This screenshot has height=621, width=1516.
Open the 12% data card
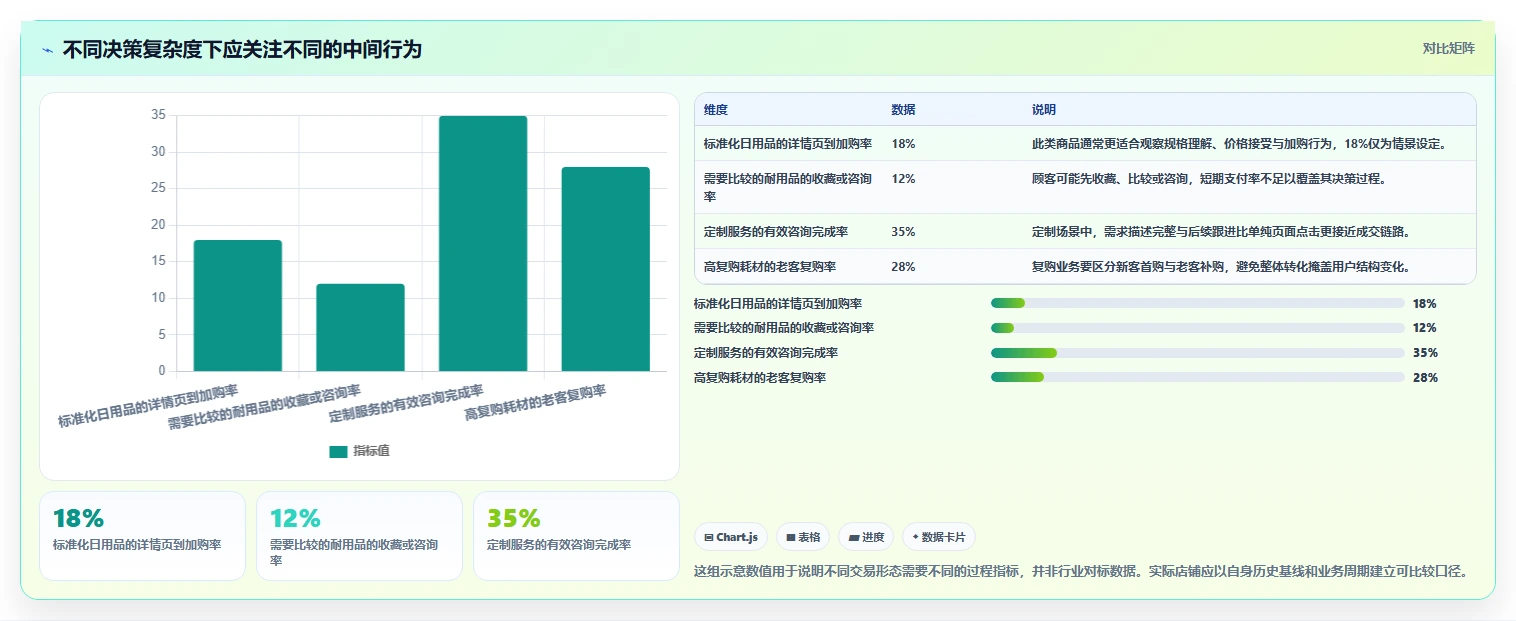tap(359, 536)
